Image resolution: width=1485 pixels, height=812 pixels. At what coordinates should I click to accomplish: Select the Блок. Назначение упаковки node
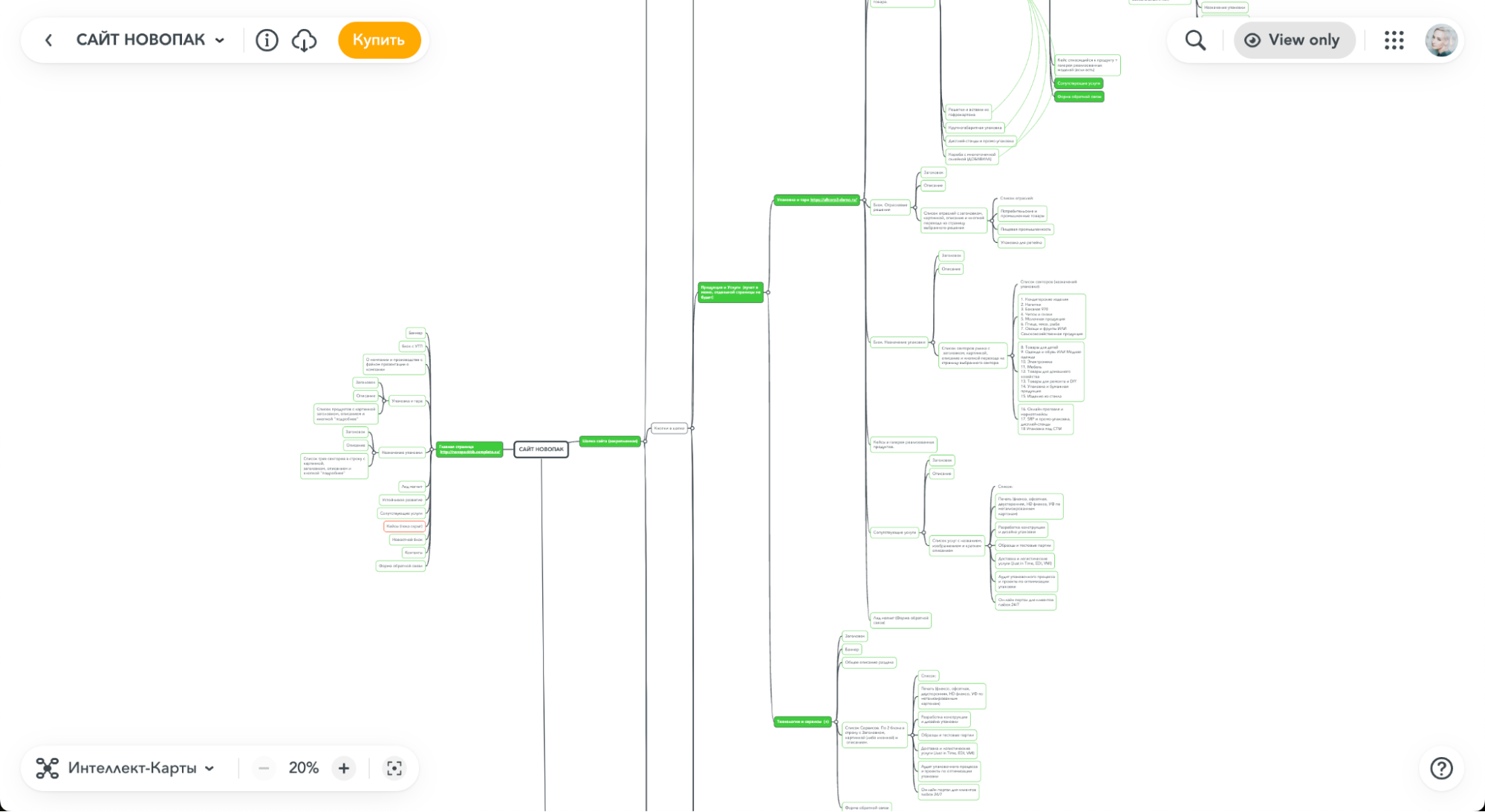(x=900, y=342)
